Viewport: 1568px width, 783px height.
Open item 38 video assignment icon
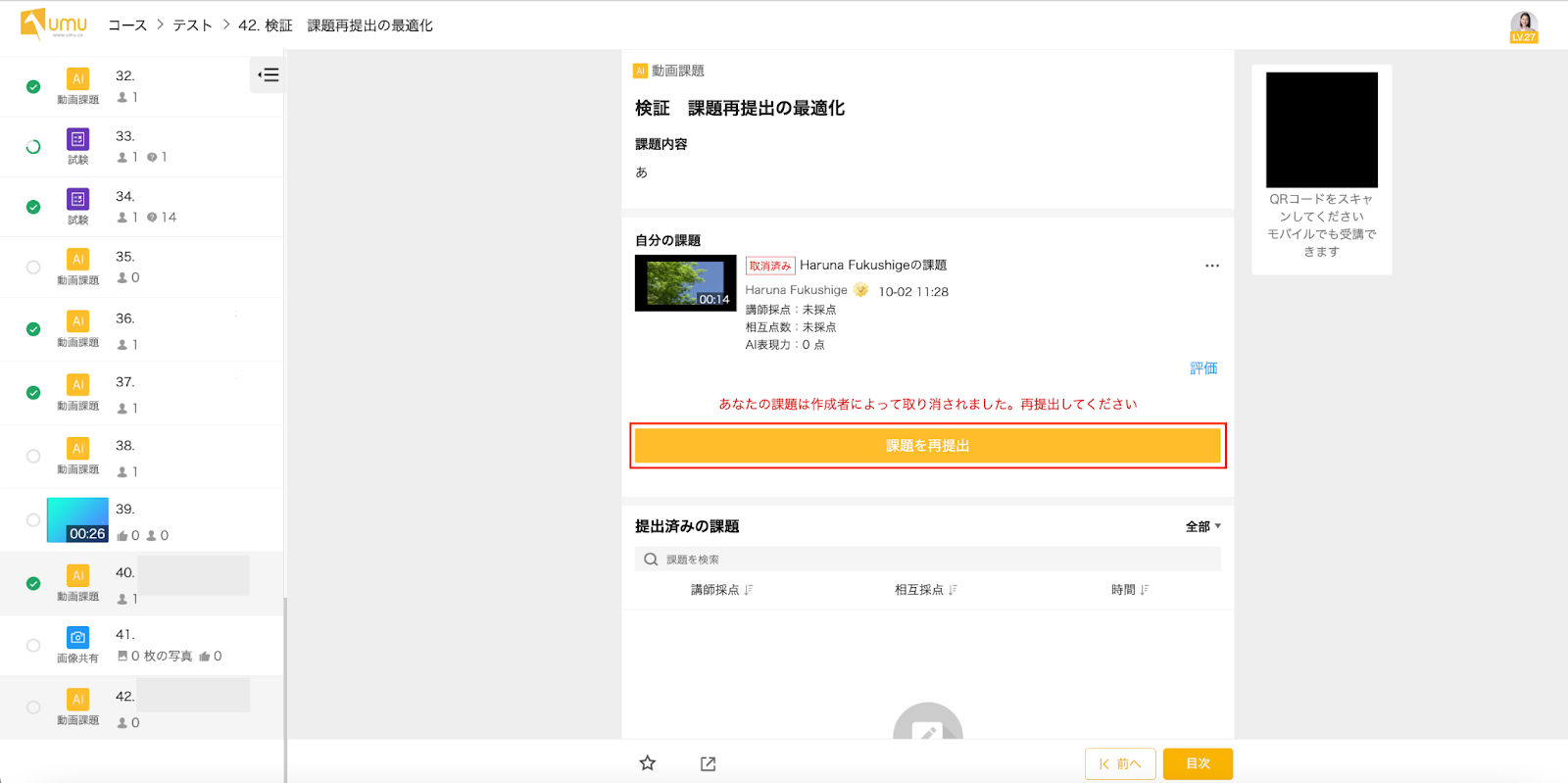(x=77, y=448)
